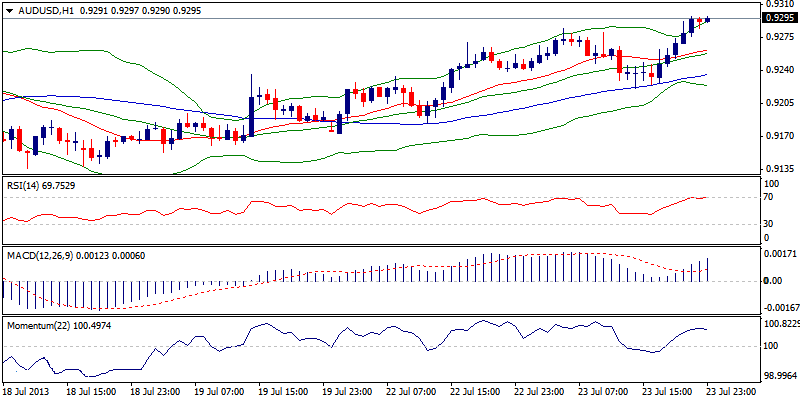Viewport: 800px width, 400px height.
Task: Click the AUDUSD,H1 chart title text
Action: coord(40,8)
